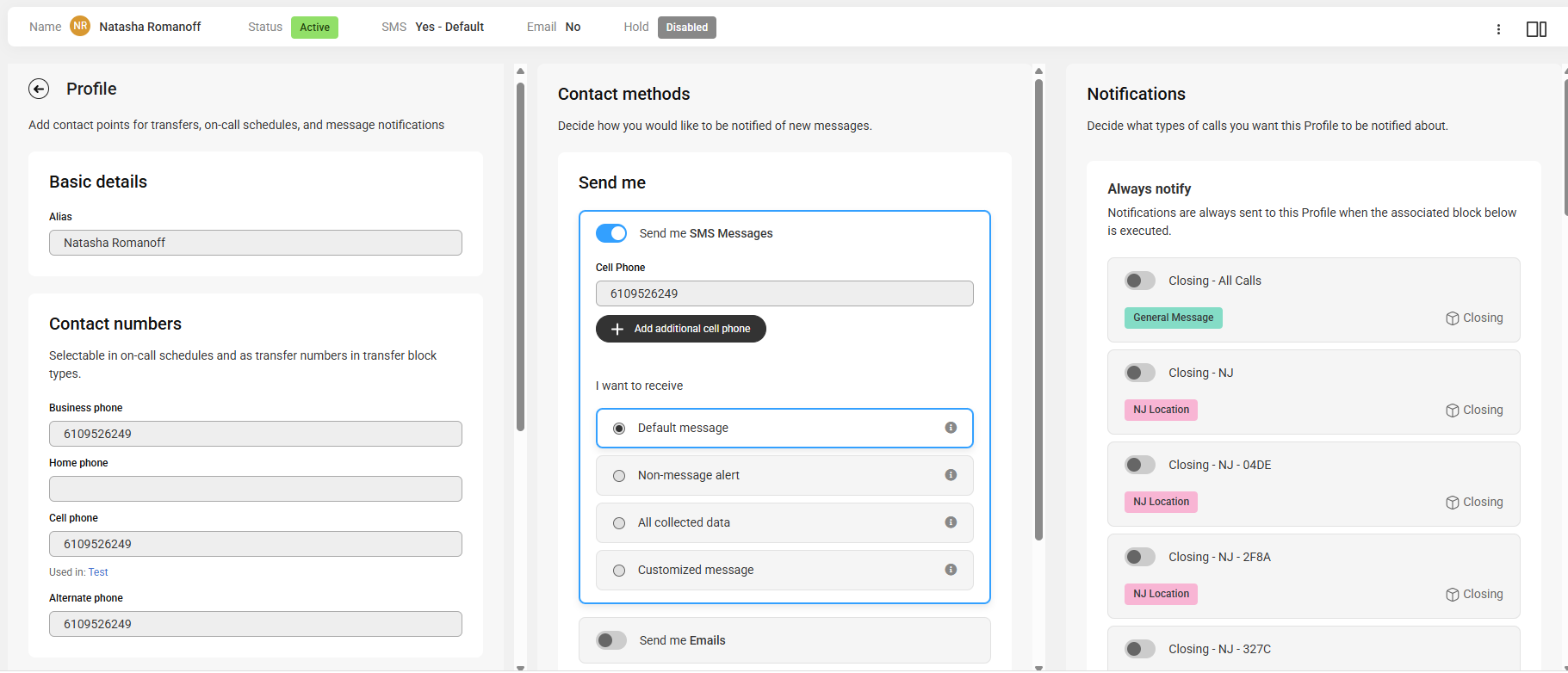
Task: Click the empty Home phone field
Action: pyautogui.click(x=256, y=489)
